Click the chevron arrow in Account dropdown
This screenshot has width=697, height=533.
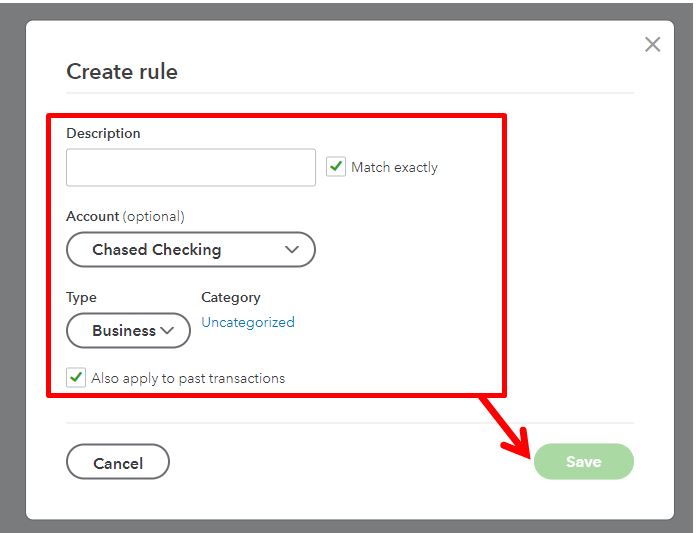tap(292, 249)
